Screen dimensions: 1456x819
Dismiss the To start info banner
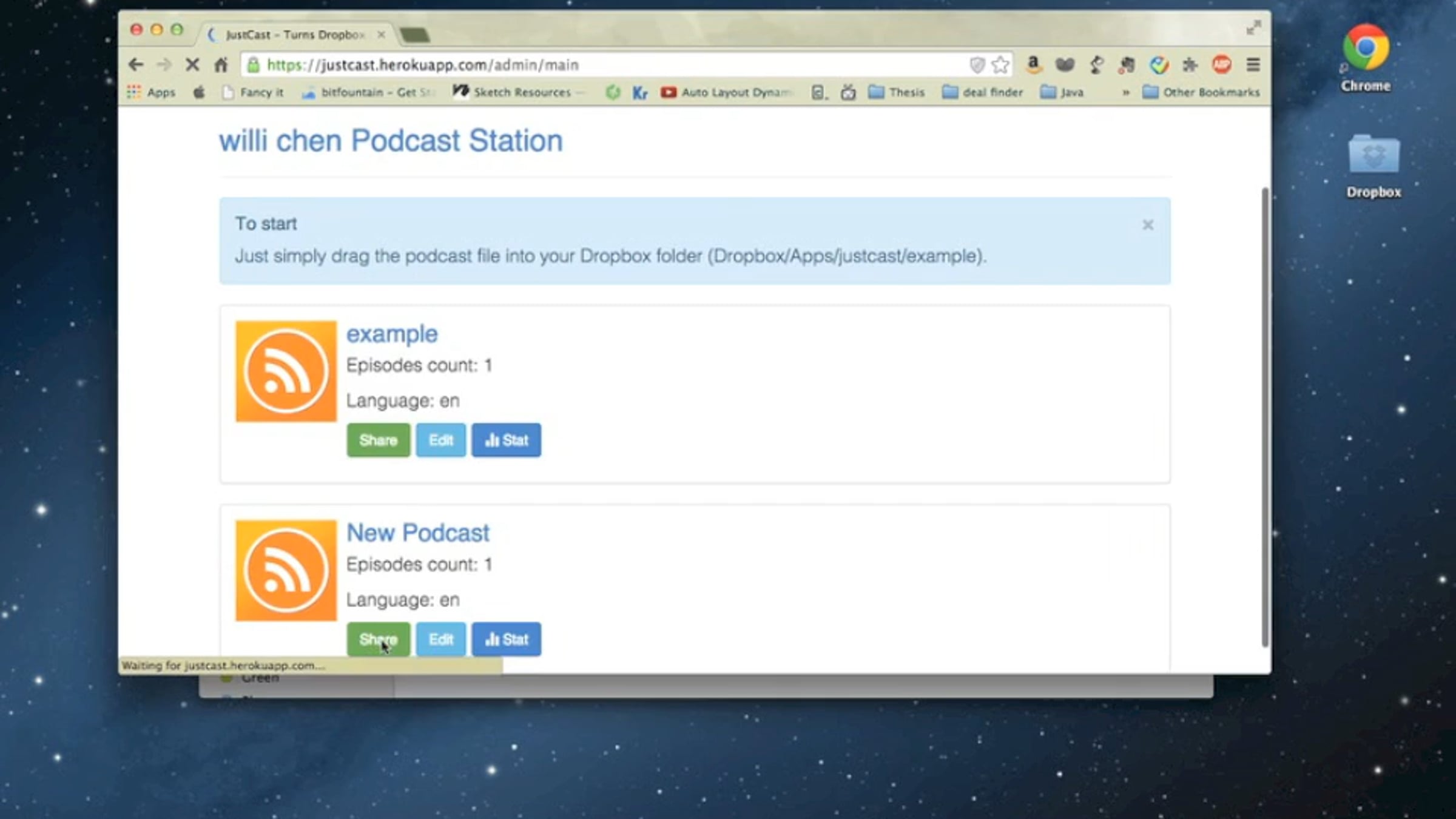coord(1148,225)
